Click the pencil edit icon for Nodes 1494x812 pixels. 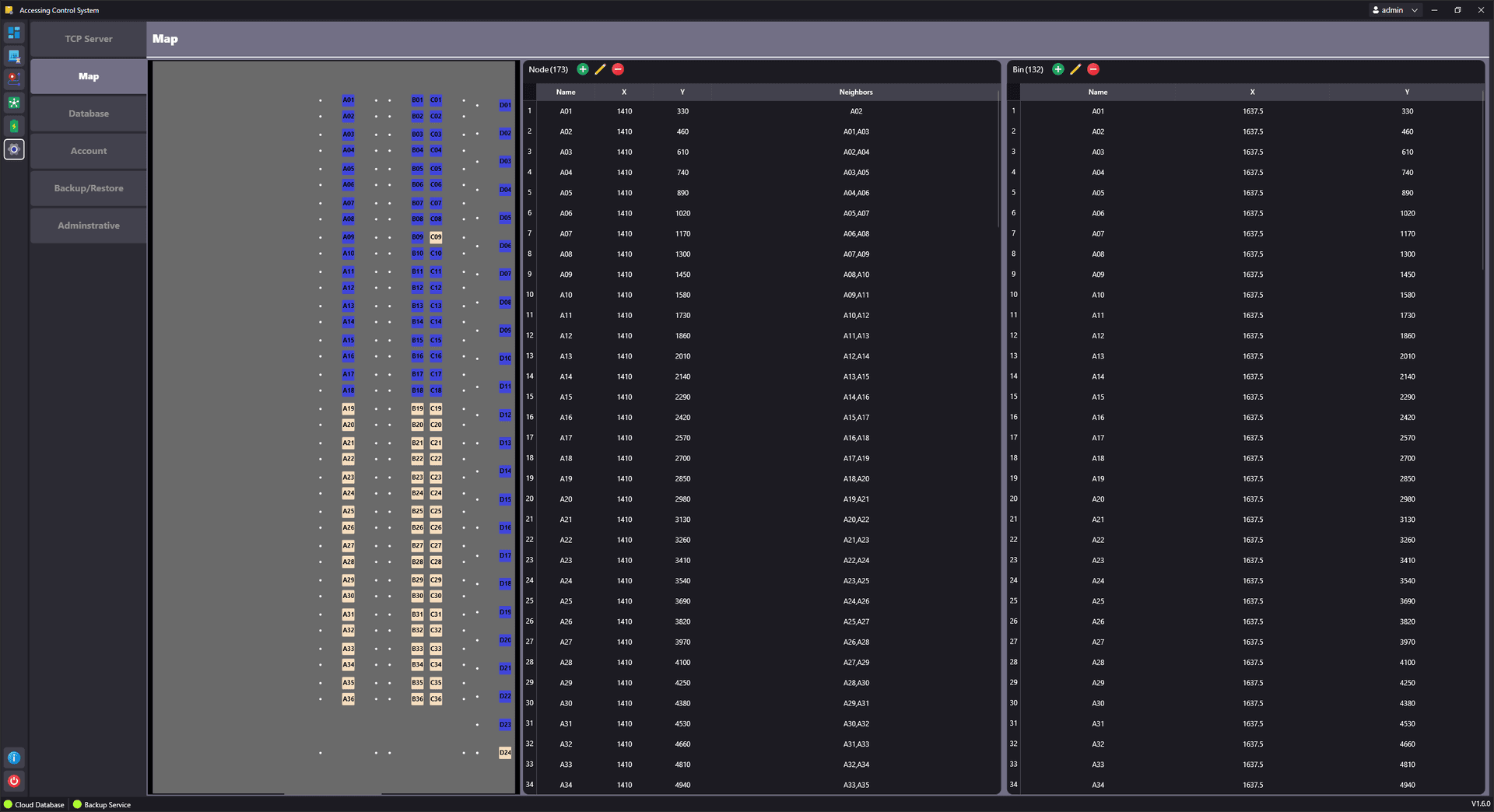click(600, 69)
